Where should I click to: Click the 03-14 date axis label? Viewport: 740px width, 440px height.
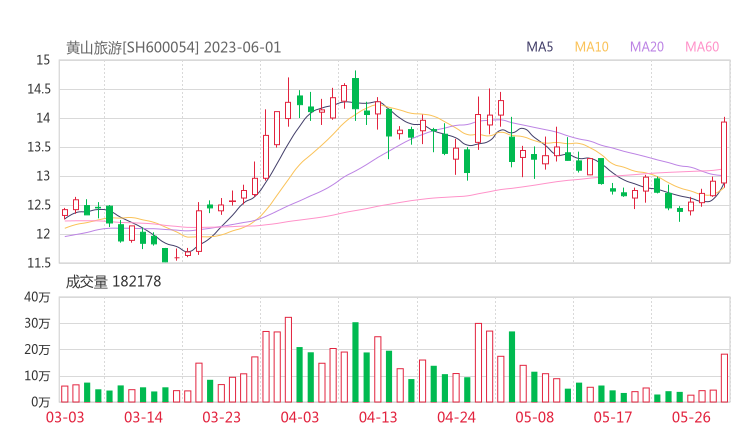pyautogui.click(x=143, y=417)
